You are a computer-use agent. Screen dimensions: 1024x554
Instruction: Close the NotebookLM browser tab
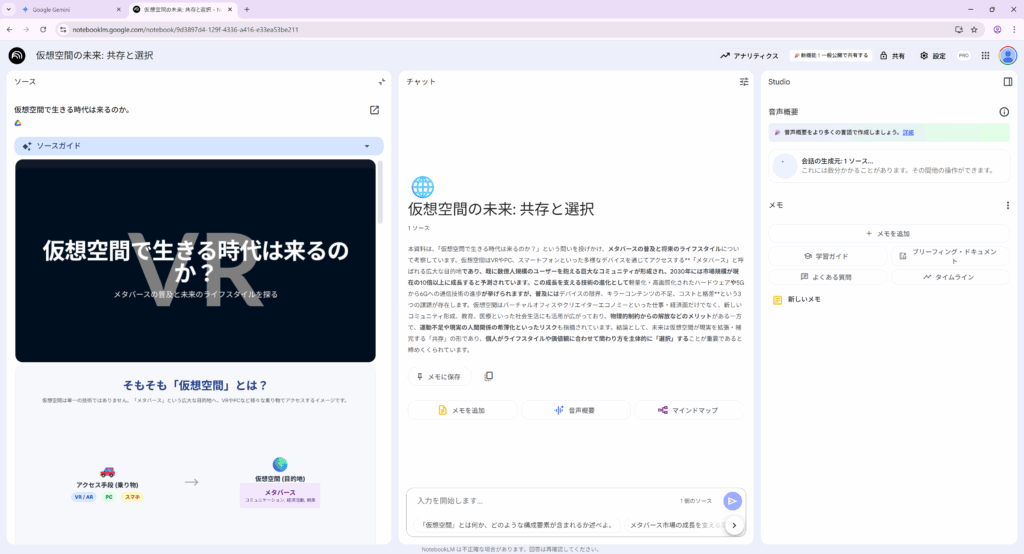tap(230, 10)
